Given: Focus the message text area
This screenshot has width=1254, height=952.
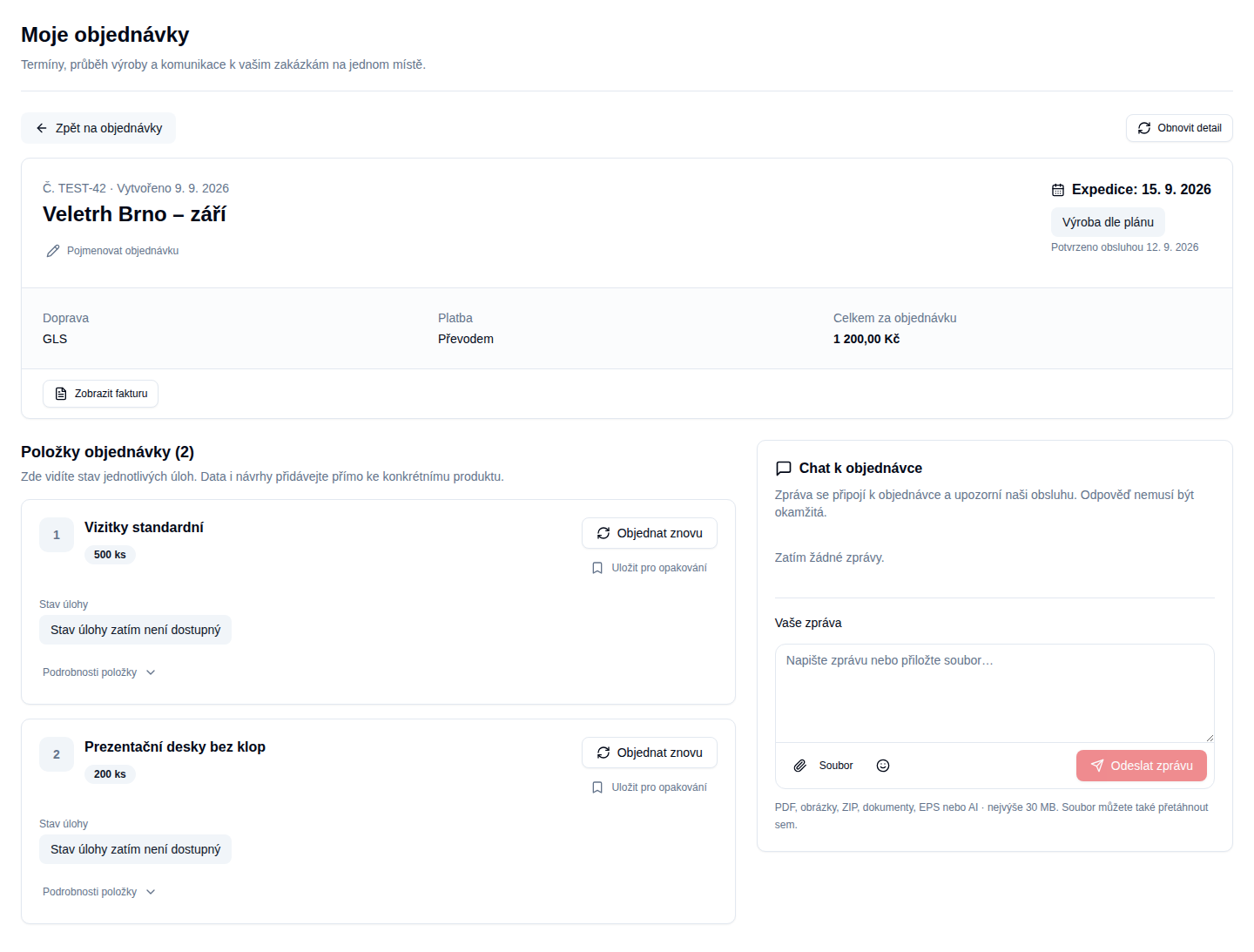Looking at the screenshot, I should point(994,693).
